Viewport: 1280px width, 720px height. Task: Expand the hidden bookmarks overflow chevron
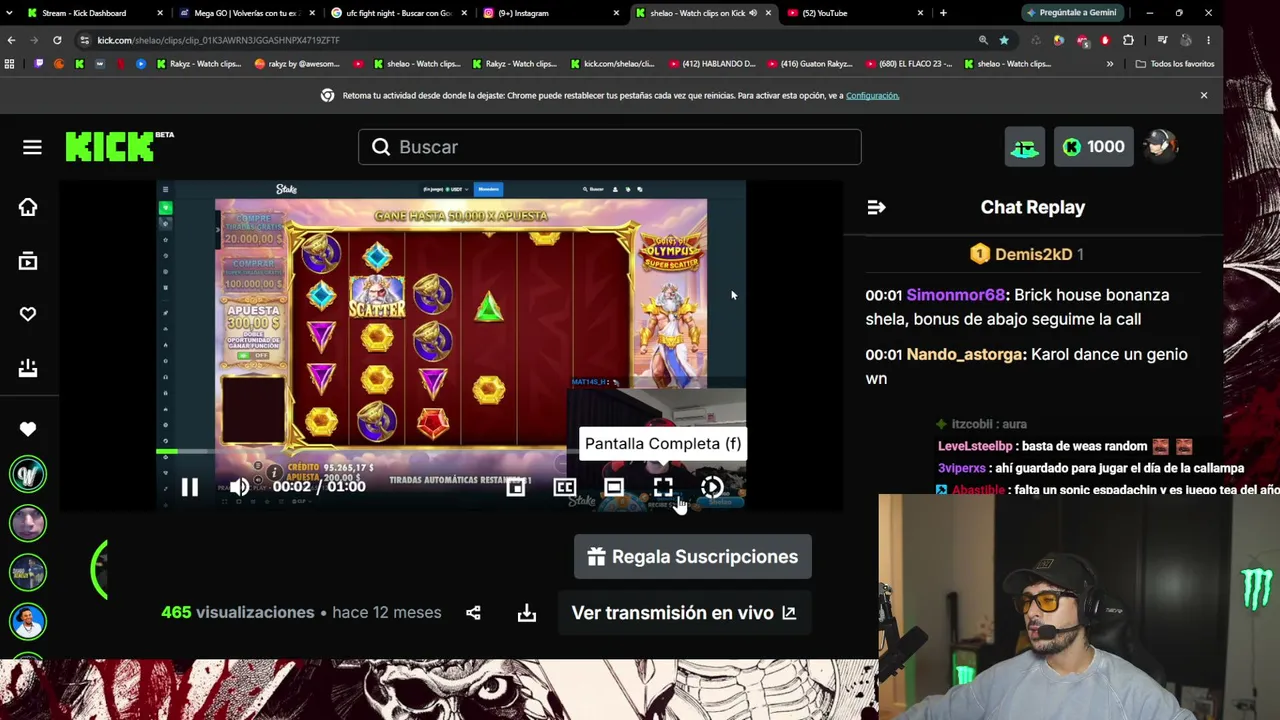pyautogui.click(x=1110, y=64)
